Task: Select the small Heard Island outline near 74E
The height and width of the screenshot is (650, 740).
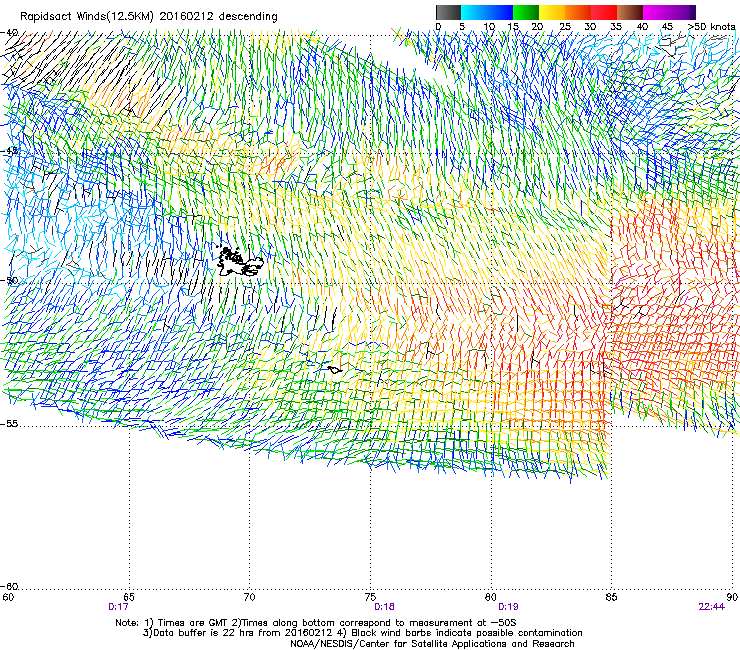Action: click(335, 370)
